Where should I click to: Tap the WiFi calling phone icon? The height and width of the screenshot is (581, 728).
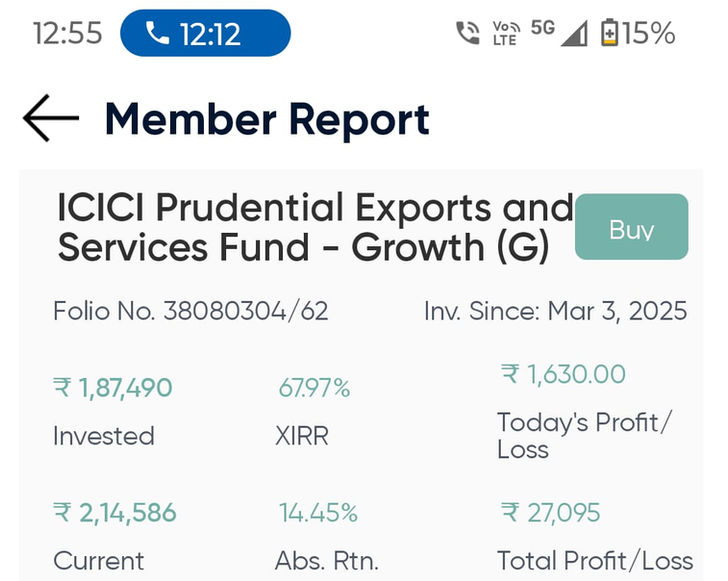pyautogui.click(x=468, y=33)
